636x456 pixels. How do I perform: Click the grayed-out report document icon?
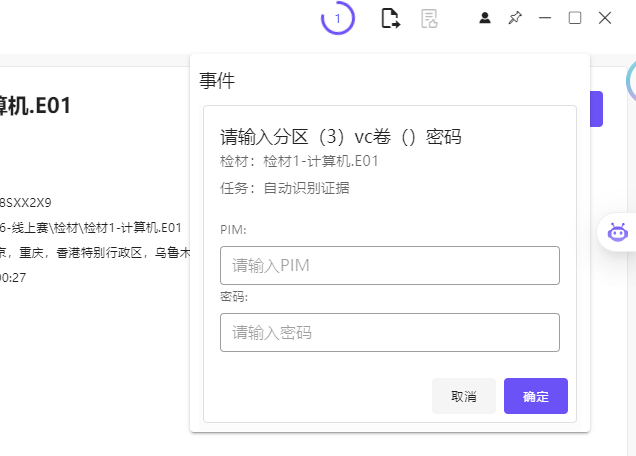coord(430,18)
